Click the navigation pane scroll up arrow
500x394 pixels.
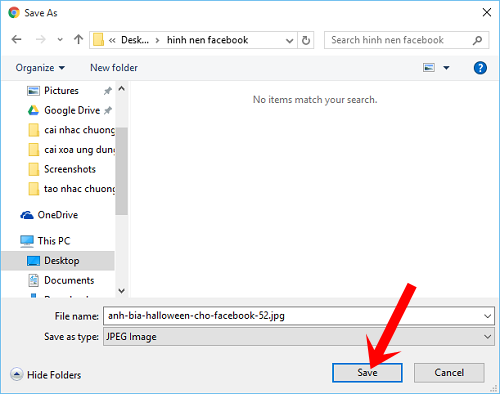[x=122, y=89]
